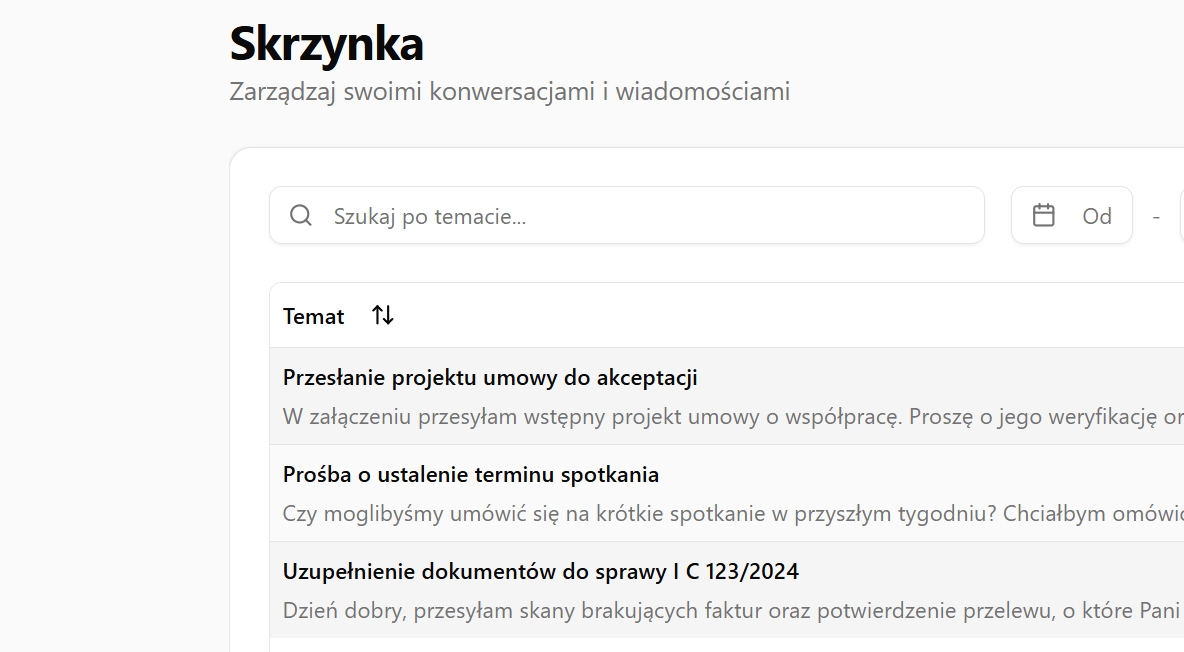The height and width of the screenshot is (652, 1184).
Task: Select the Skrzynka heading
Action: (326, 43)
